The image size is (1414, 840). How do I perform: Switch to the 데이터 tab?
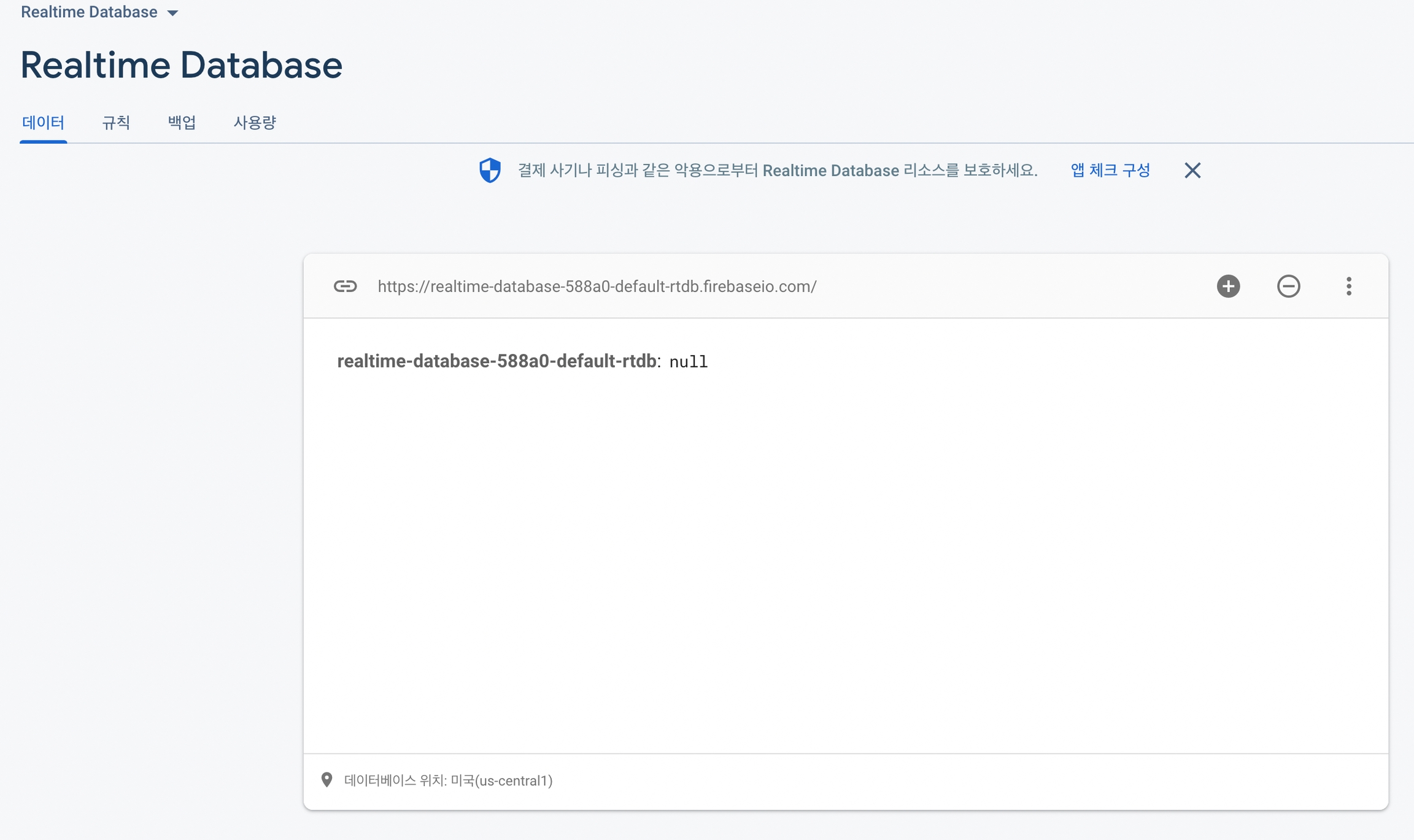click(43, 123)
